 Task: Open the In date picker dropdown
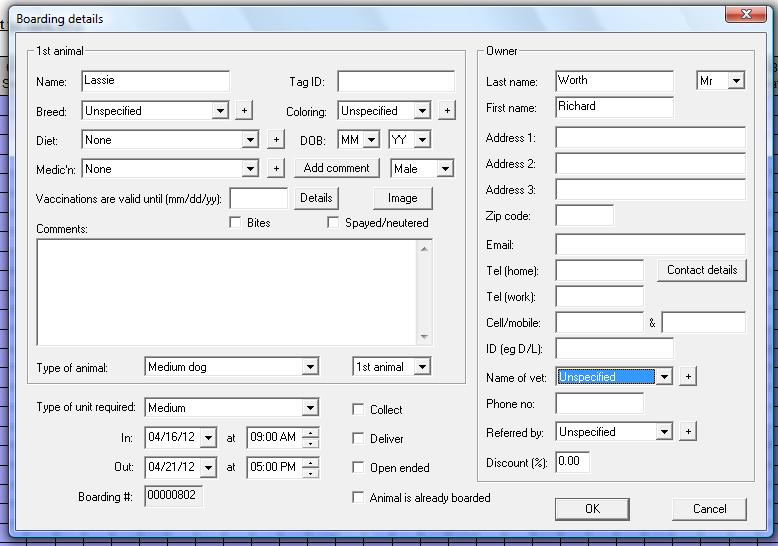pos(208,438)
